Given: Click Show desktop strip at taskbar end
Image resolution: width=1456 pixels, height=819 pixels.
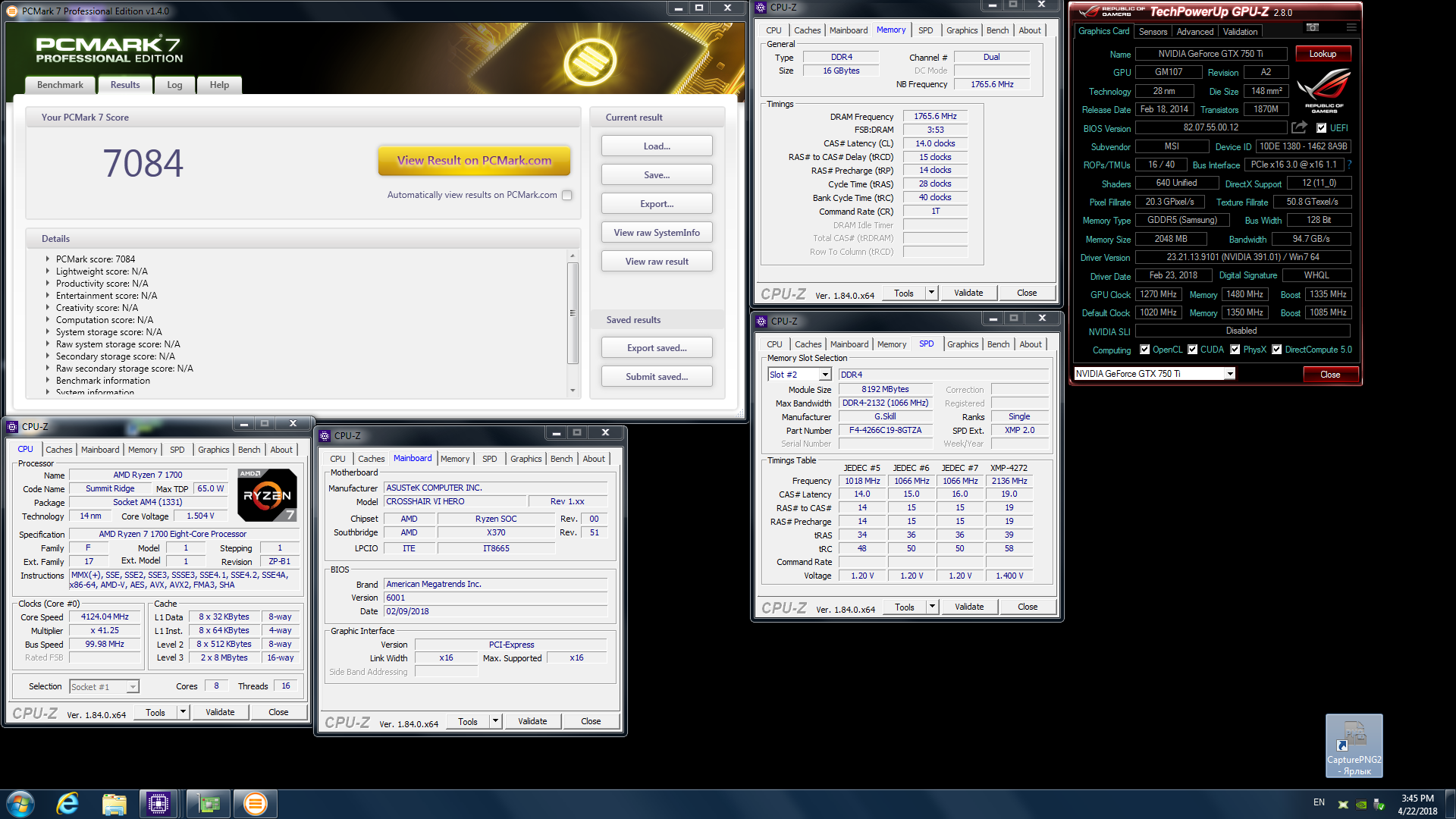Looking at the screenshot, I should (1451, 804).
